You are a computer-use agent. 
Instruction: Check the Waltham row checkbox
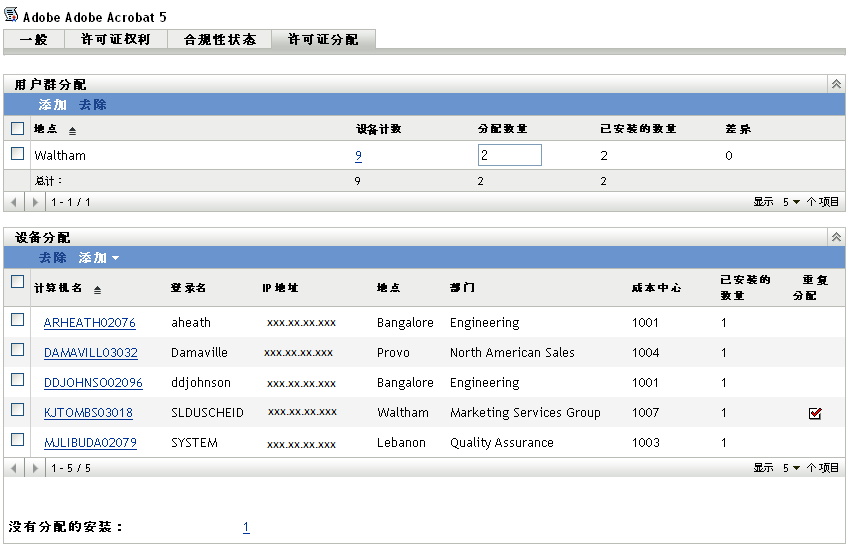(17, 153)
